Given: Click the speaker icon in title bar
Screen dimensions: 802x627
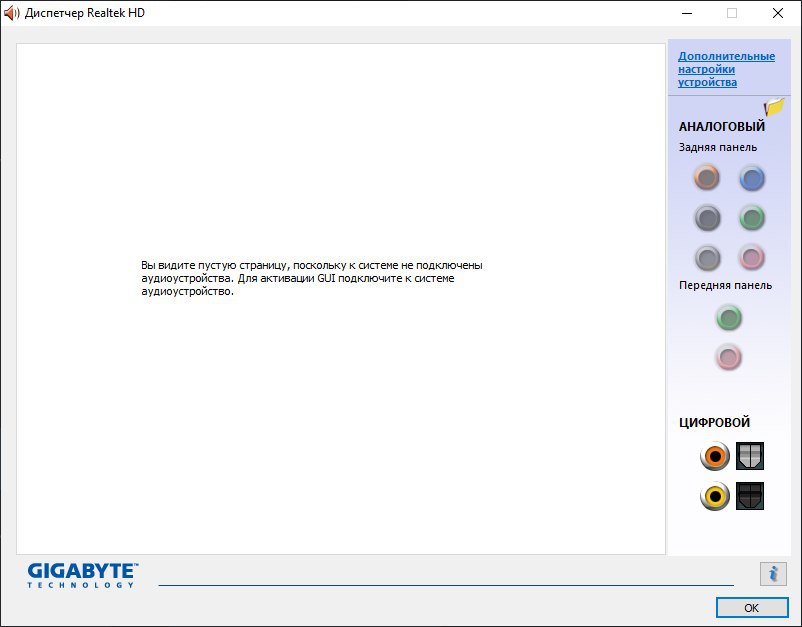Looking at the screenshot, I should [x=11, y=13].
